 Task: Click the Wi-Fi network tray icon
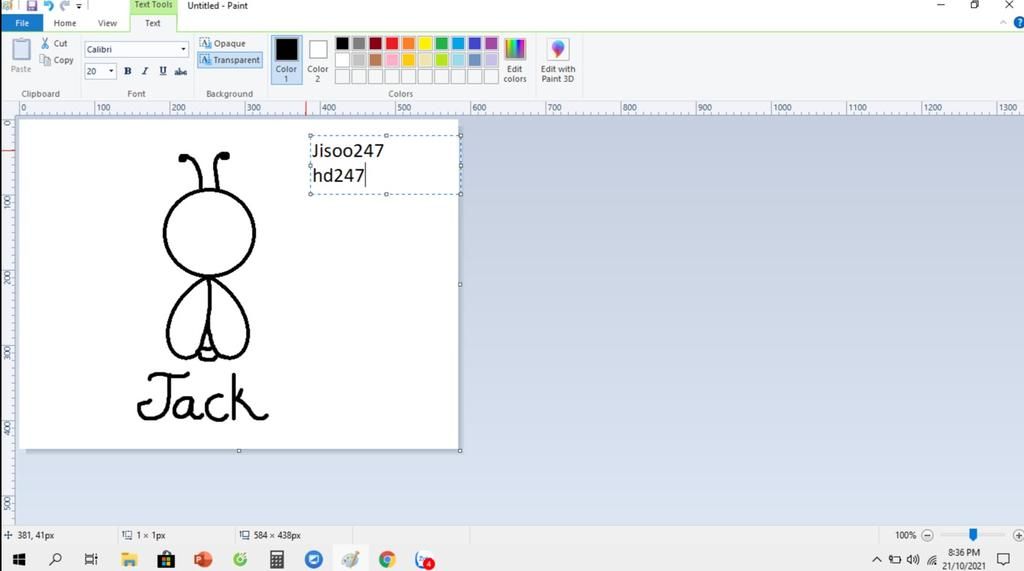[931, 559]
